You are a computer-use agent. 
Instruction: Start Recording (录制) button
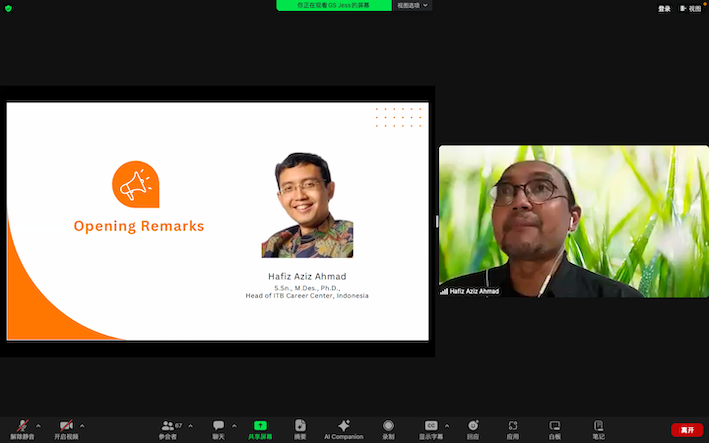388,429
